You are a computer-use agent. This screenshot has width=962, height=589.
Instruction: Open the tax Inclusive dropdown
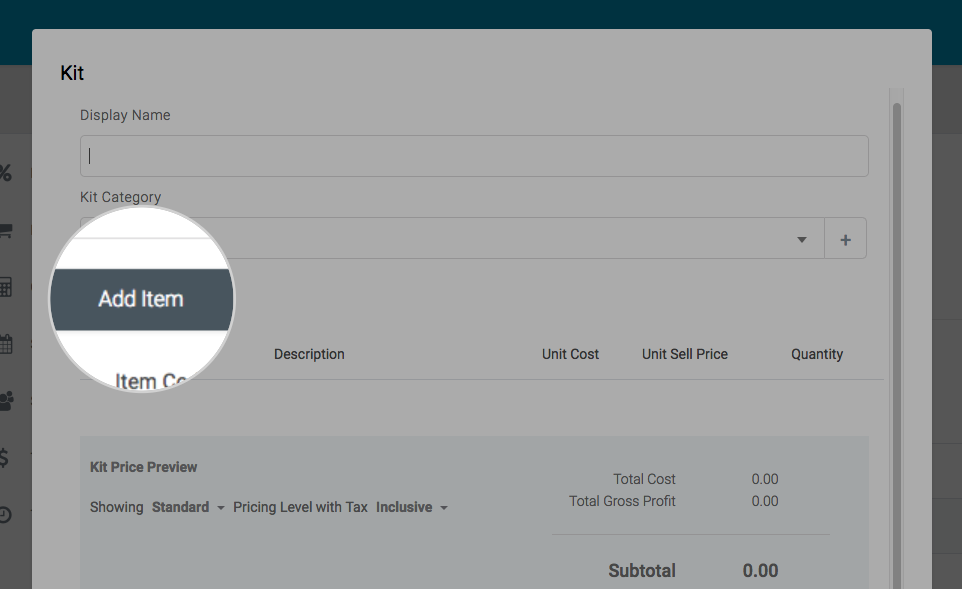coord(411,508)
